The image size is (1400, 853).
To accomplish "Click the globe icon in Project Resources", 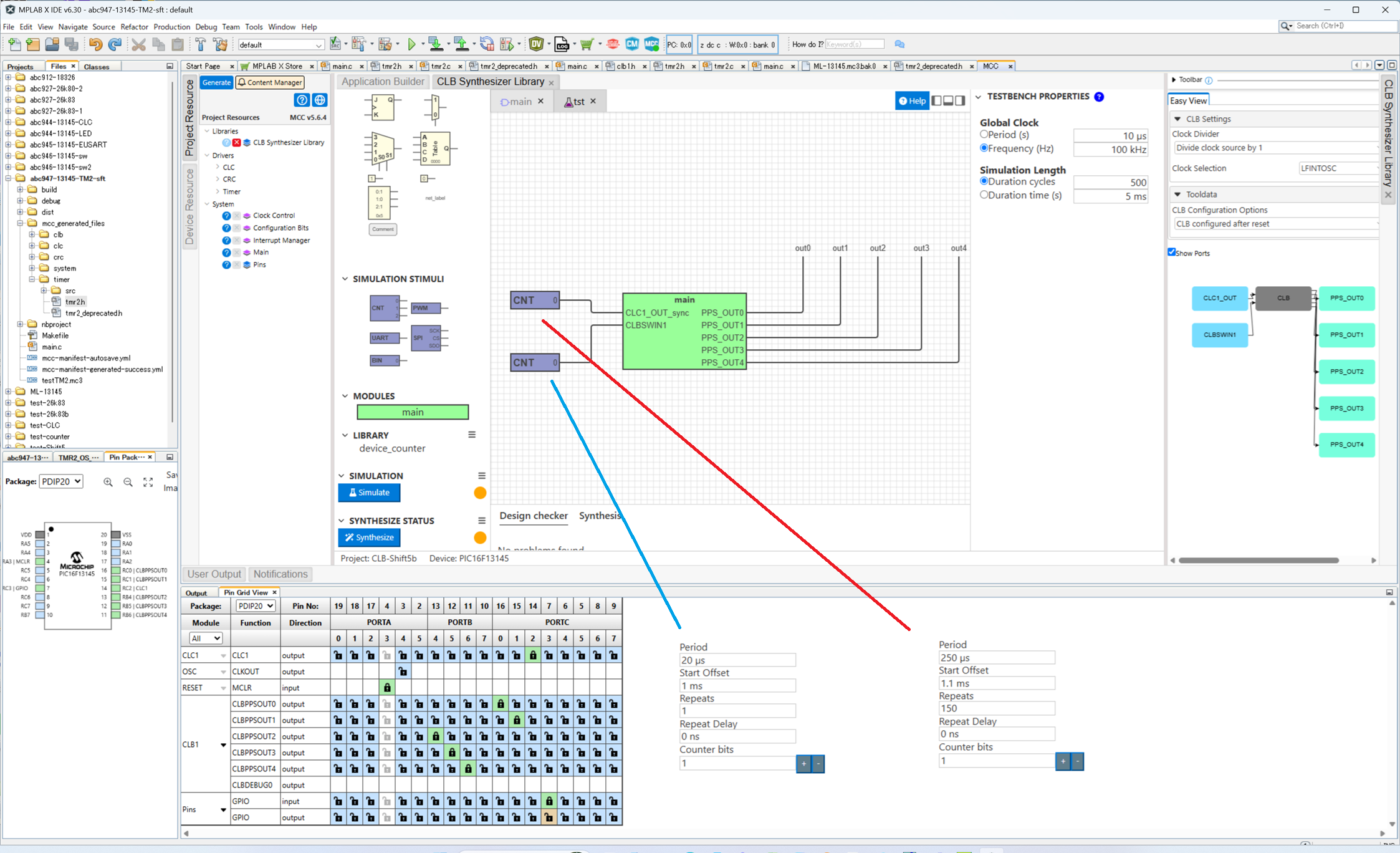I will click(320, 100).
